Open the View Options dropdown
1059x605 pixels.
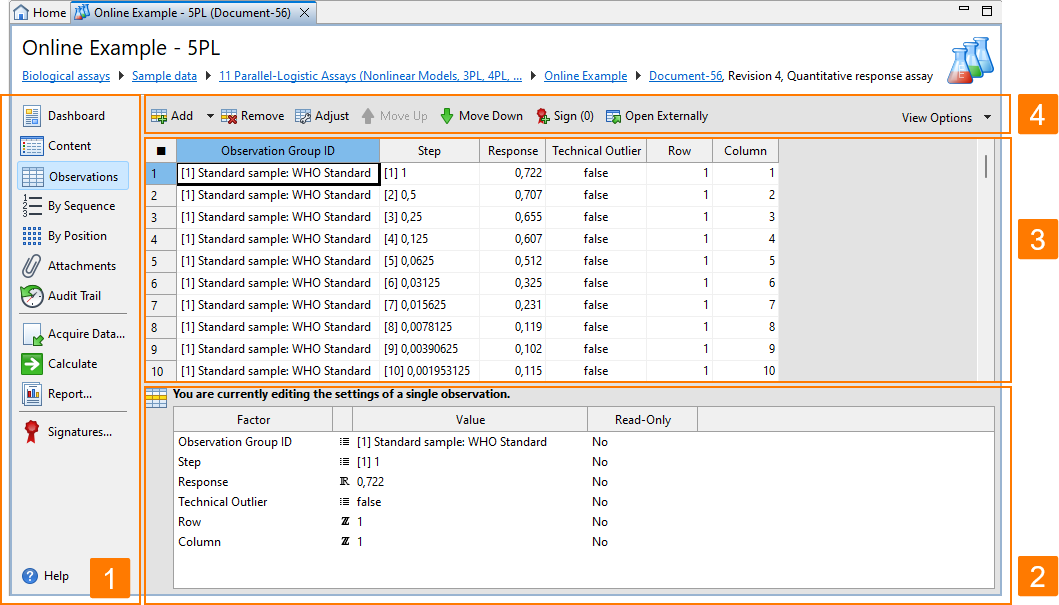[x=946, y=117]
